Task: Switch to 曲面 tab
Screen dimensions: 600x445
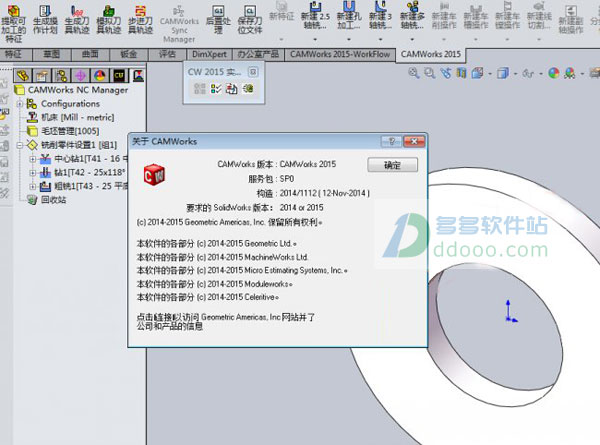Action: [90, 54]
